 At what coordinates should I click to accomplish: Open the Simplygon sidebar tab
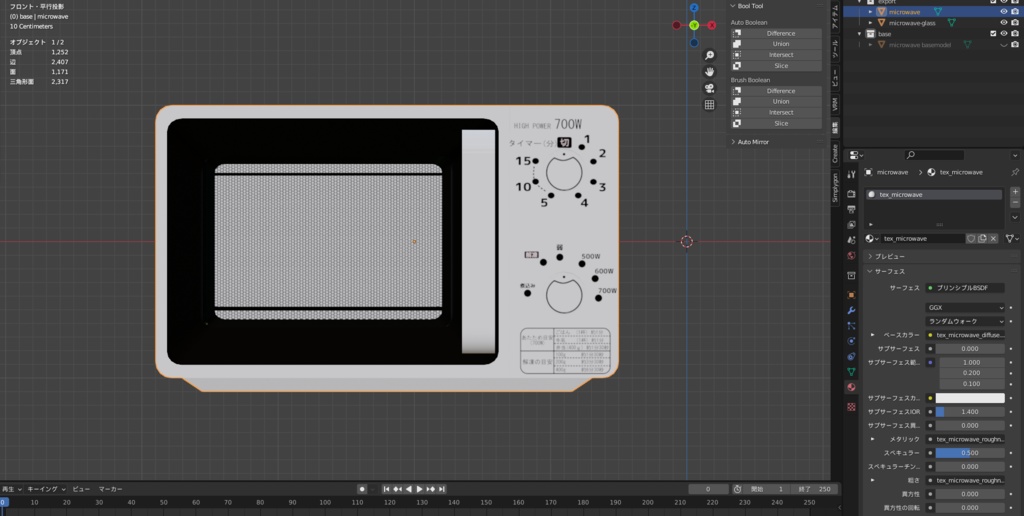click(x=835, y=189)
